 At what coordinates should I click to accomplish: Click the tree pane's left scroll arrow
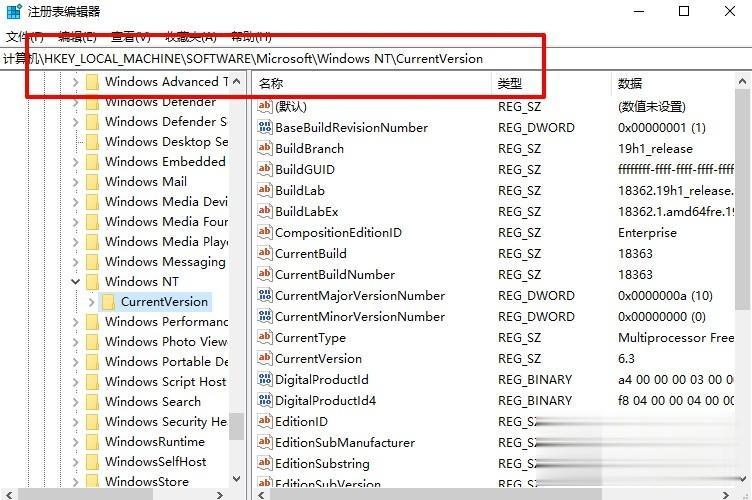pos(9,494)
